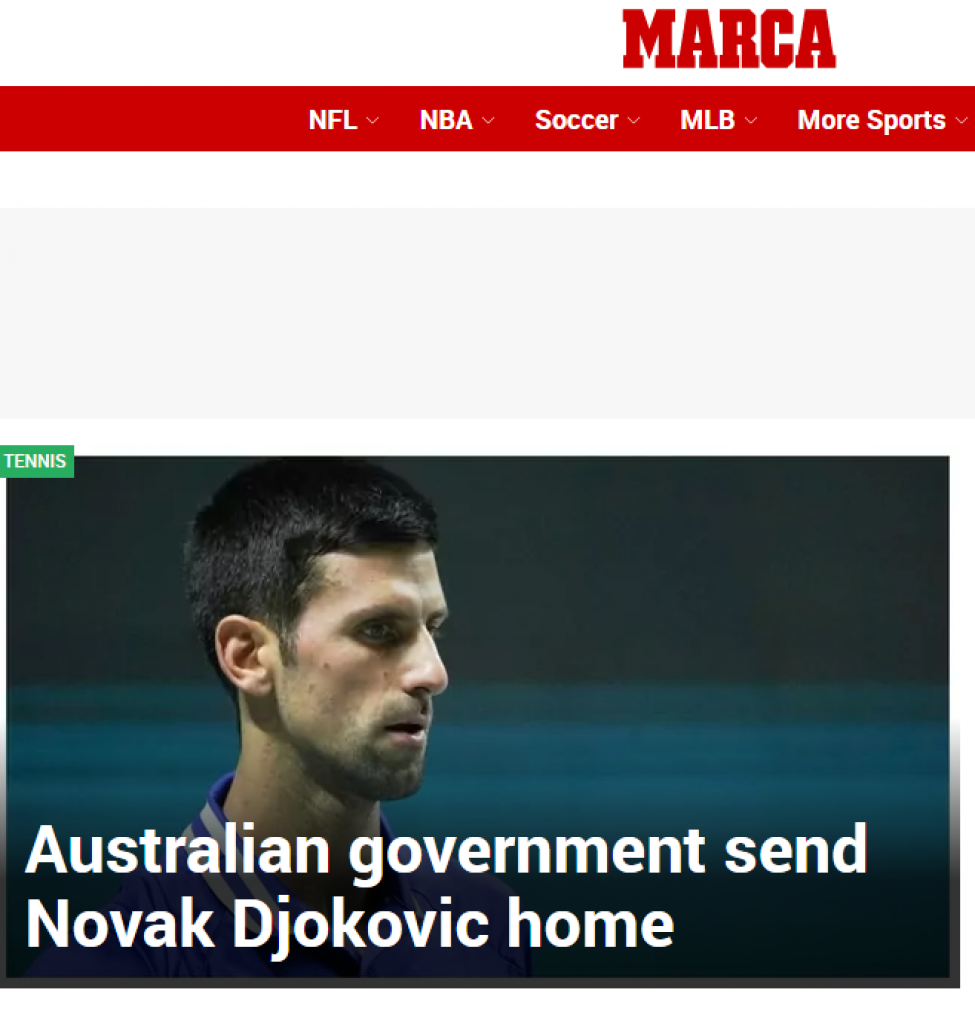This screenshot has width=975, height=1024.
Task: Expand the chevron beside Soccer
Action: pyautogui.click(x=633, y=121)
